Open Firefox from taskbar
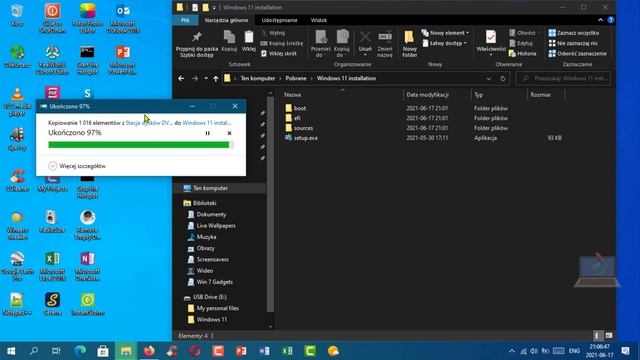The height and width of the screenshot is (360, 640). tap(149, 351)
